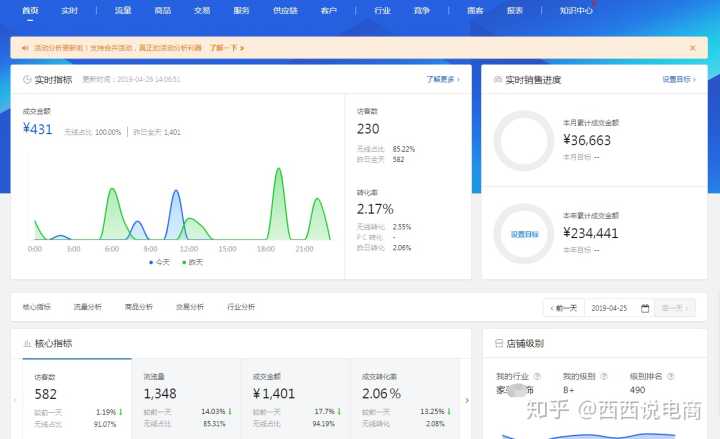Toggle the 今天 series in the chart legend
Viewport: 720px width, 439px height.
(158, 262)
